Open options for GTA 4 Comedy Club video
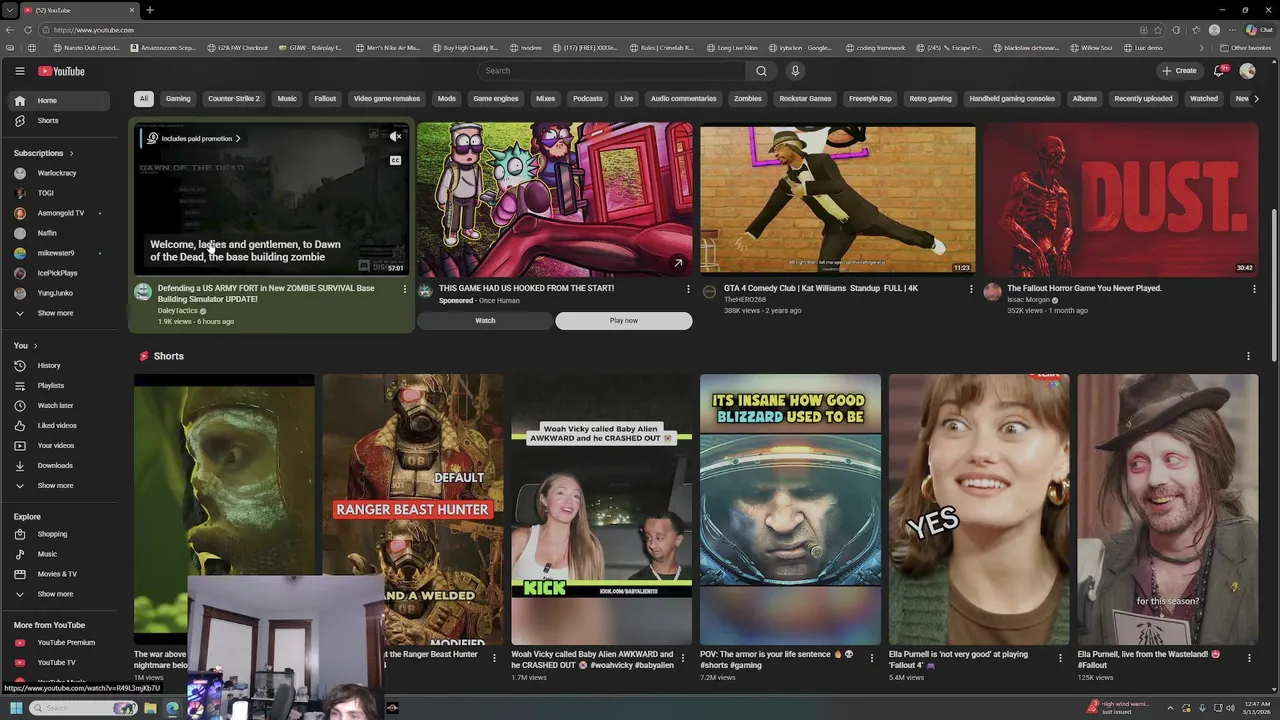The height and width of the screenshot is (720, 1280). (x=971, y=289)
